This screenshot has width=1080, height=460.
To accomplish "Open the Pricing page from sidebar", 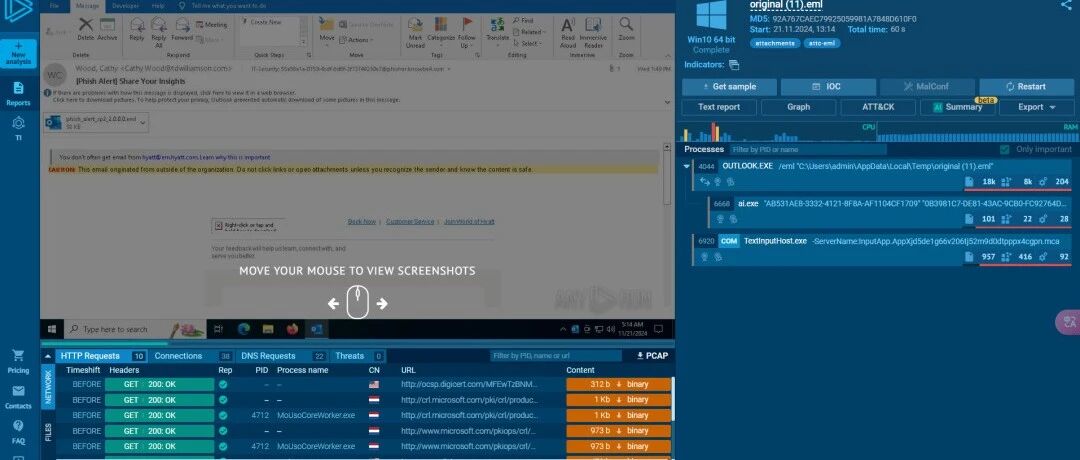I will 19,361.
